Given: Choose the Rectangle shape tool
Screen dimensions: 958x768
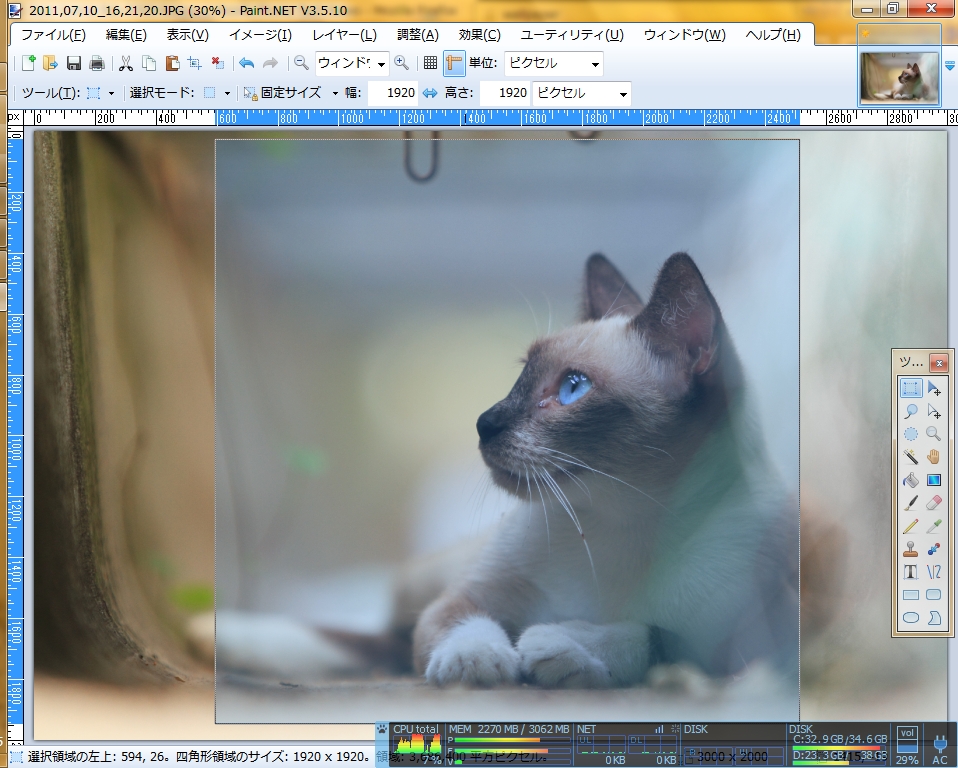Looking at the screenshot, I should pyautogui.click(x=910, y=595).
